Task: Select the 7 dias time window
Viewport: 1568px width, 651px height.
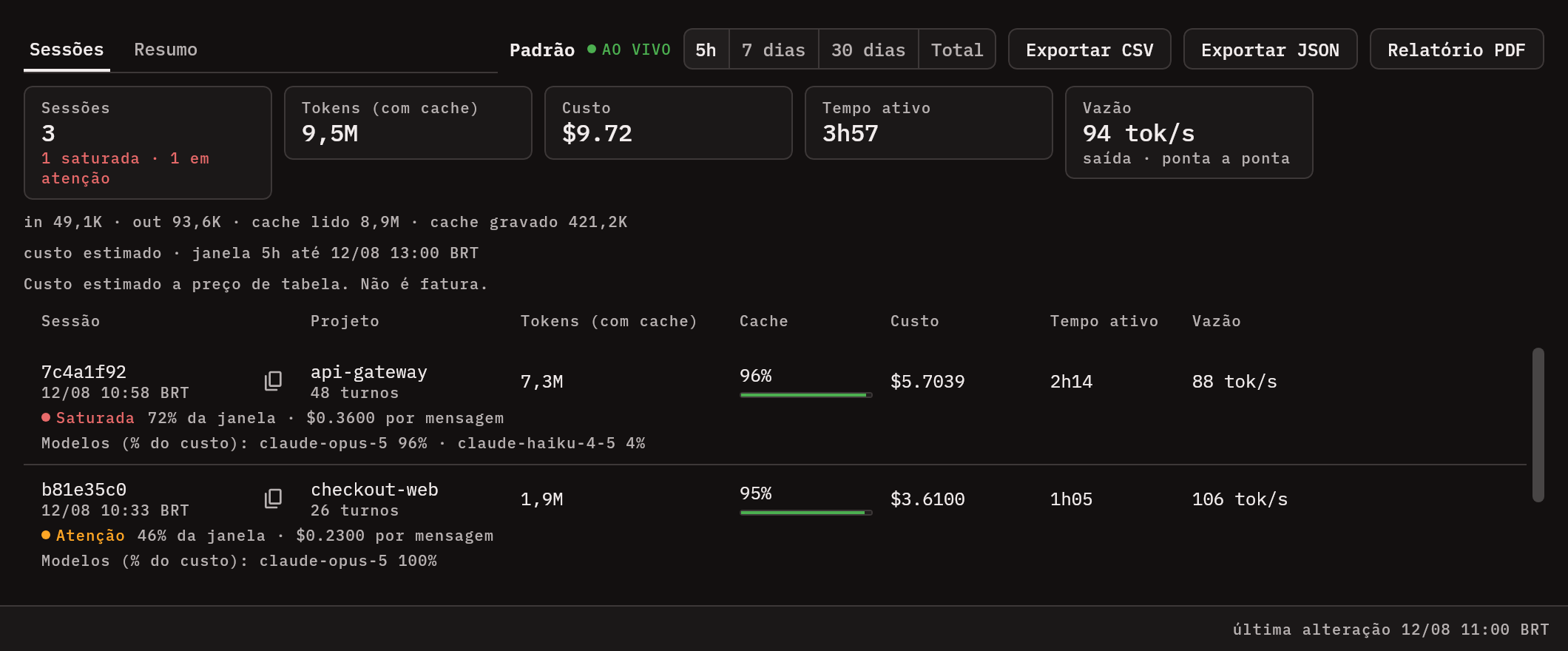Action: 774,50
